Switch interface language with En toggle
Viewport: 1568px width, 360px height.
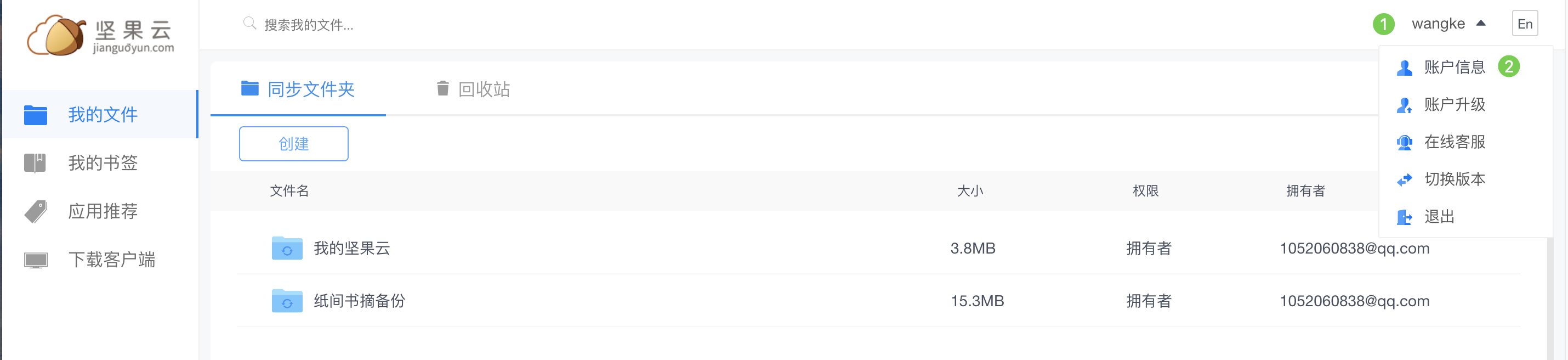[1524, 24]
